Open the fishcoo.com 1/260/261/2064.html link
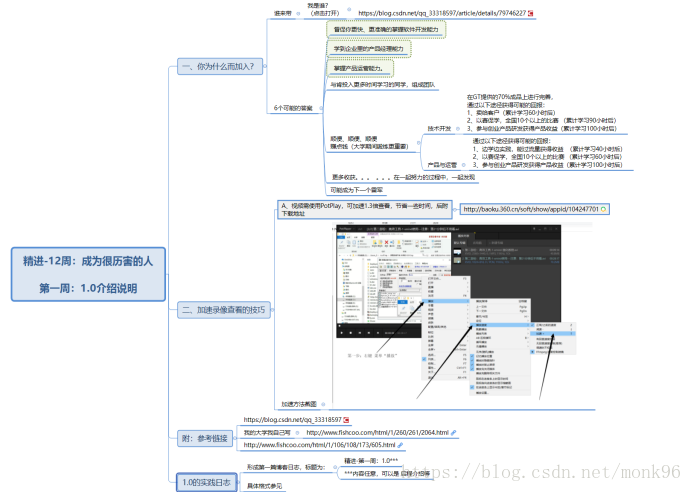 pos(377,433)
